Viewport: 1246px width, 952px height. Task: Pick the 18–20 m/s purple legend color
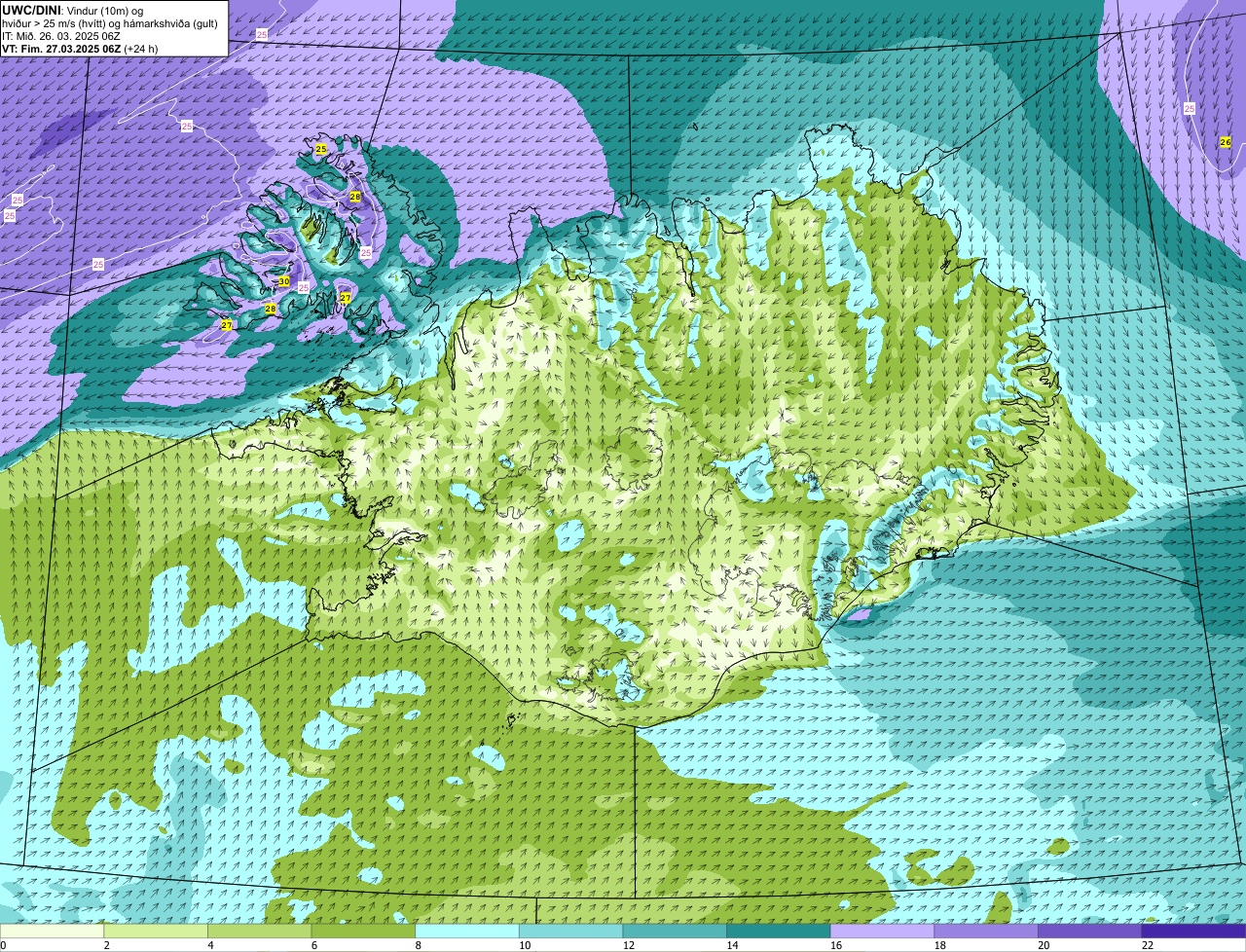click(986, 931)
